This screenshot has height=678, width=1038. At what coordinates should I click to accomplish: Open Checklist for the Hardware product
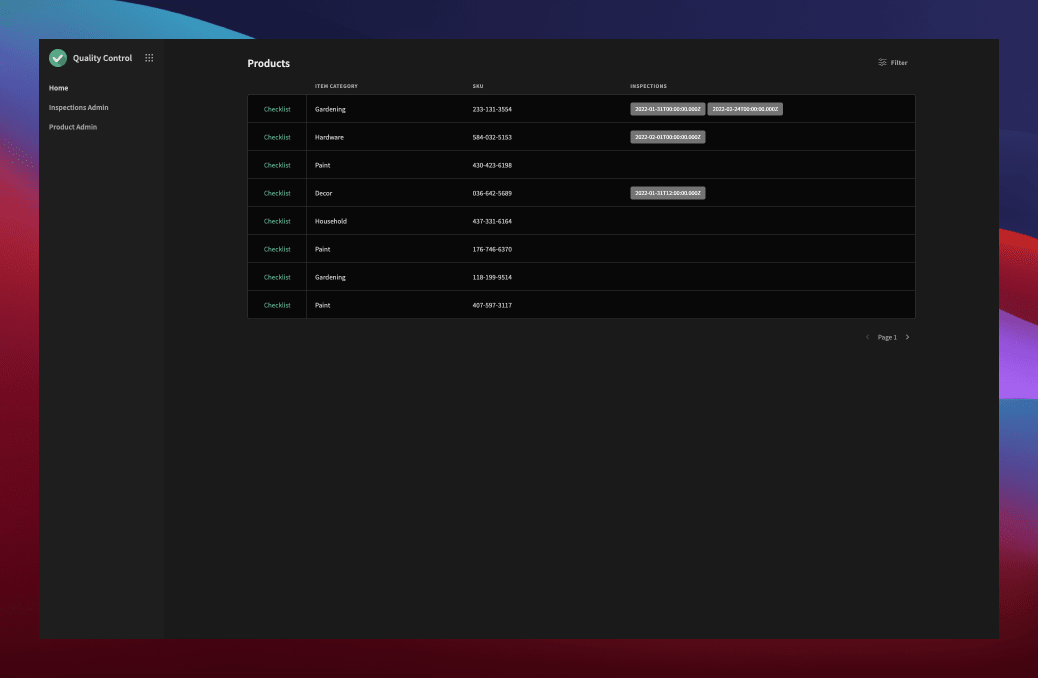(277, 137)
